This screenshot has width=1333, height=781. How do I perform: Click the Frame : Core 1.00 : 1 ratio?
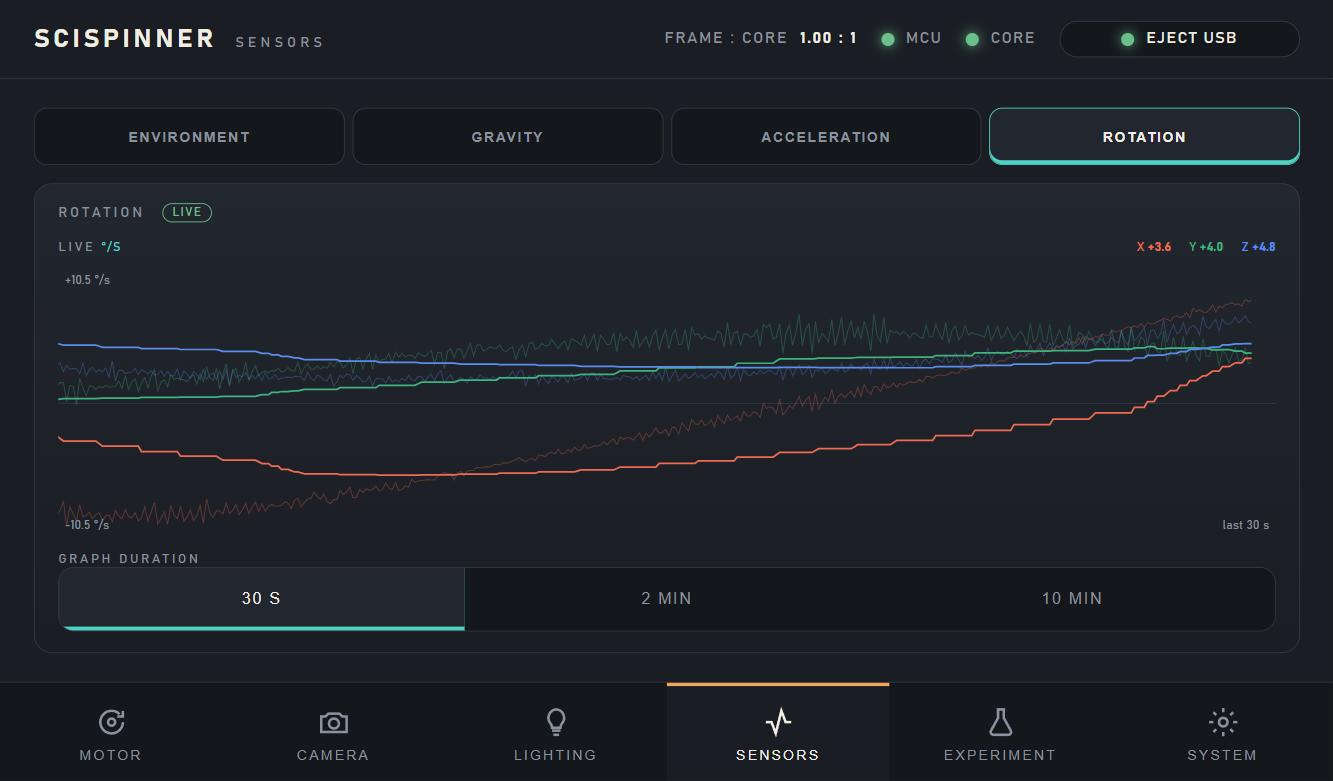[x=761, y=38]
